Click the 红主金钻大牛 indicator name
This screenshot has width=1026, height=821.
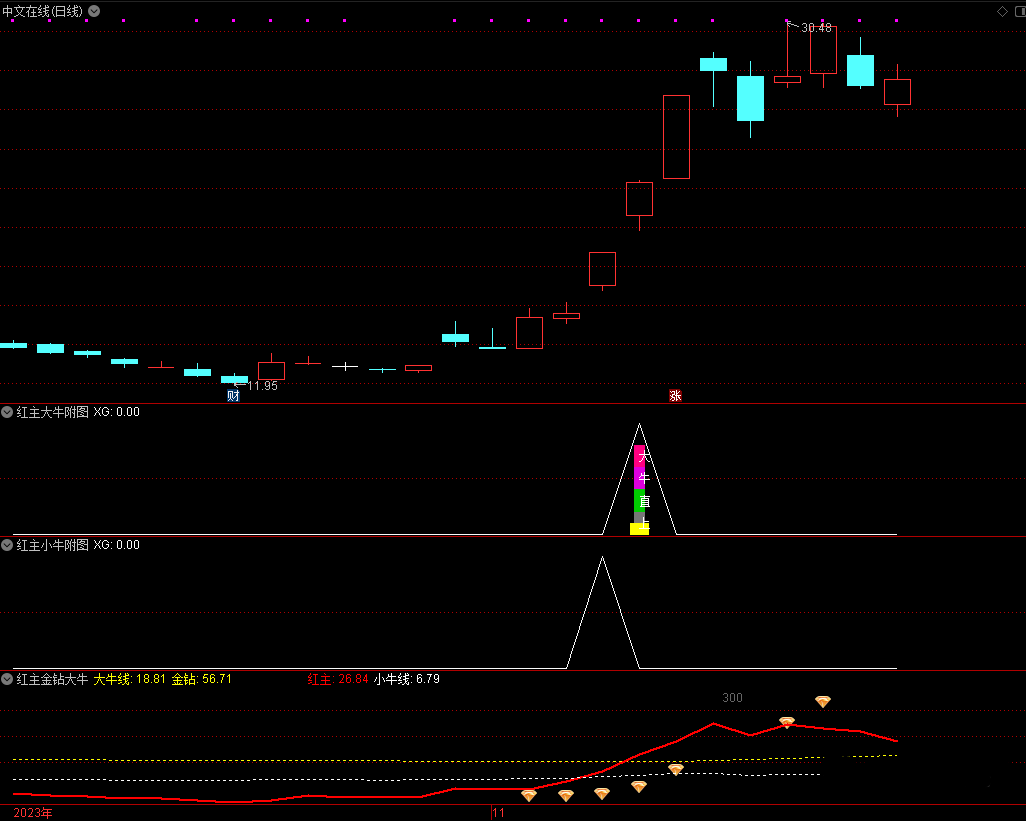click(x=52, y=679)
